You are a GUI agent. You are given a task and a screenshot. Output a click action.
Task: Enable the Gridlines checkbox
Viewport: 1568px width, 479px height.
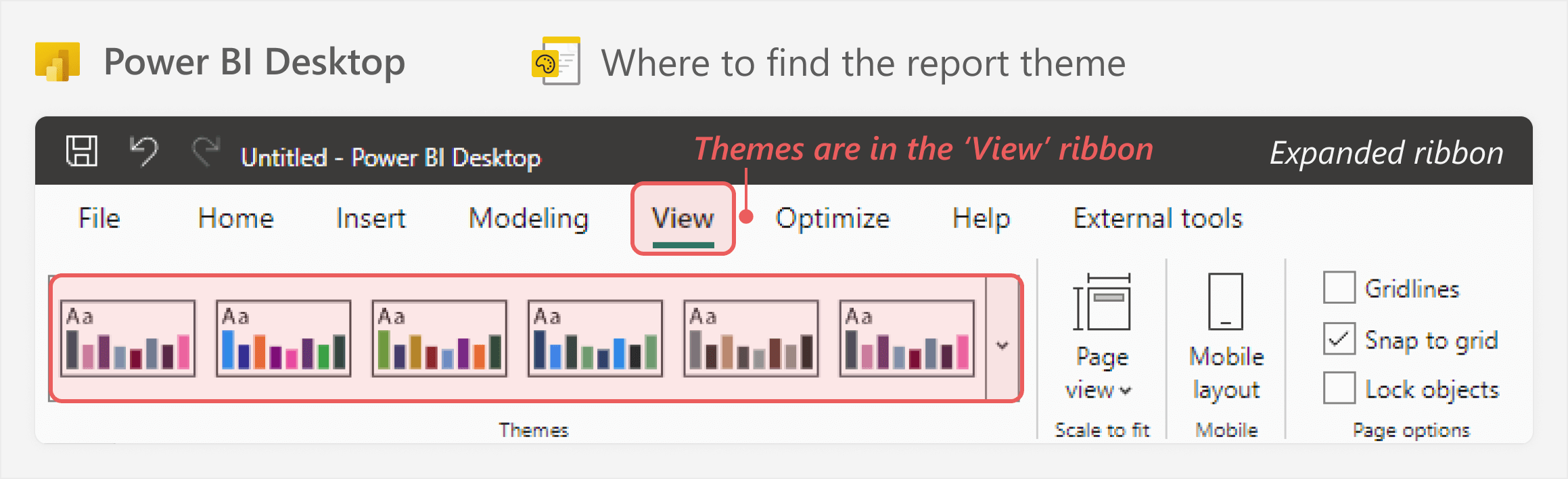1339,288
